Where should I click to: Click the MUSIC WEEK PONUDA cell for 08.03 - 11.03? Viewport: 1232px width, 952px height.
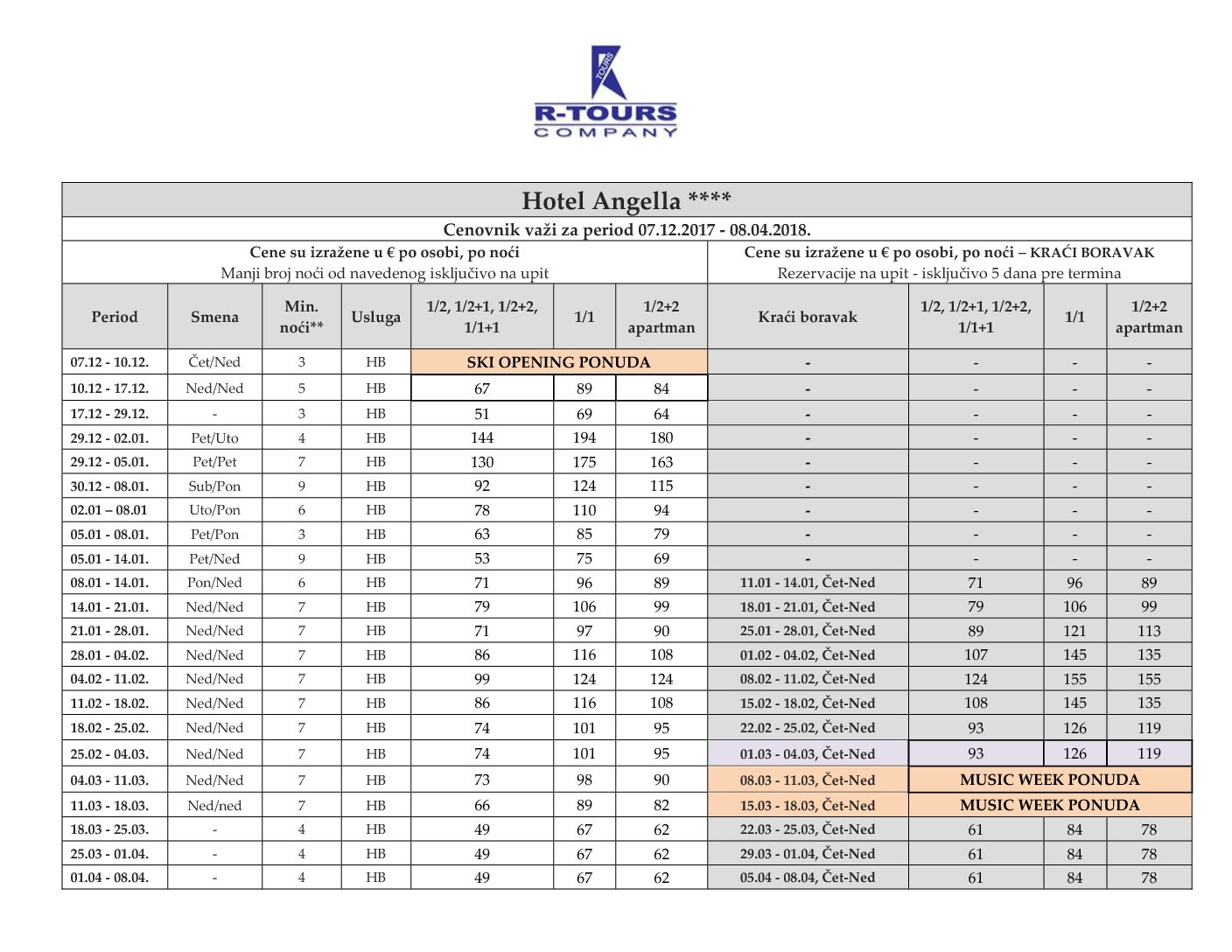point(1050,780)
